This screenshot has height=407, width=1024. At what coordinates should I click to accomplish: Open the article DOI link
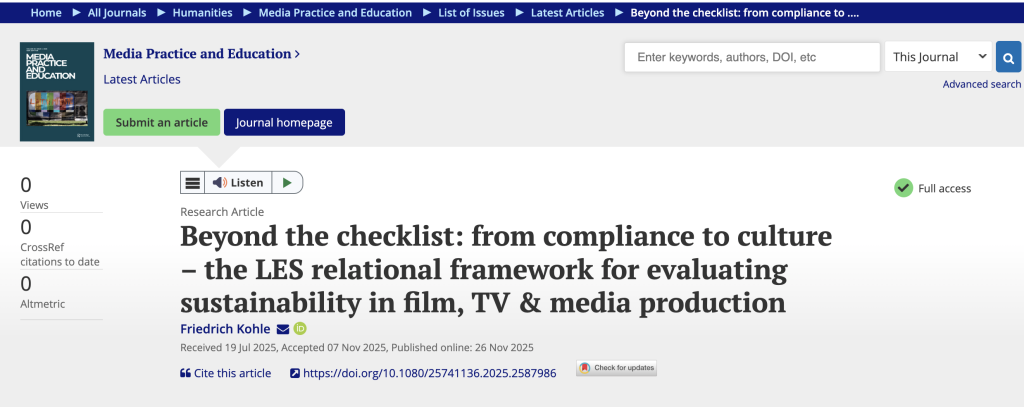pyautogui.click(x=428, y=373)
